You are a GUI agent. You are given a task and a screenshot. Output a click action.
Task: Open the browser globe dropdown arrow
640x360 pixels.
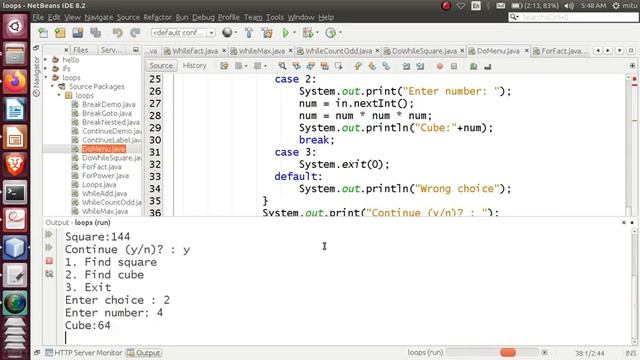point(236,33)
